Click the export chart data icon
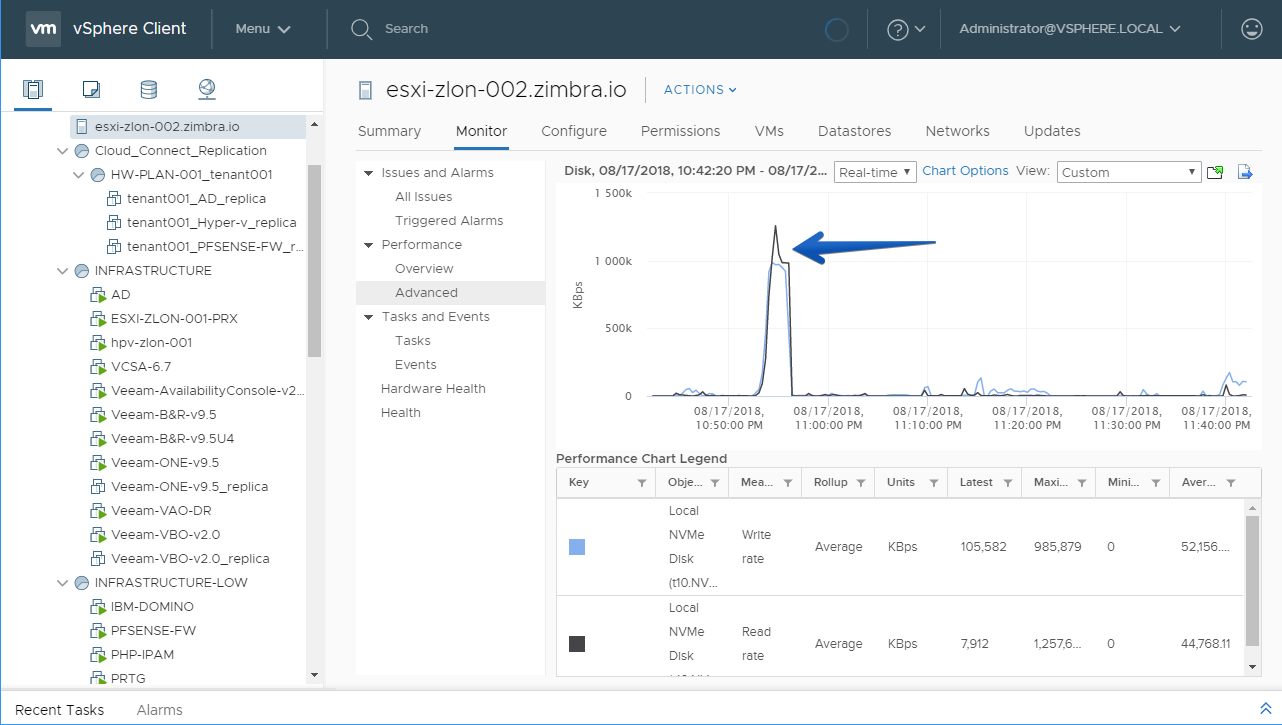Viewport: 1282px width, 725px height. pyautogui.click(x=1245, y=172)
